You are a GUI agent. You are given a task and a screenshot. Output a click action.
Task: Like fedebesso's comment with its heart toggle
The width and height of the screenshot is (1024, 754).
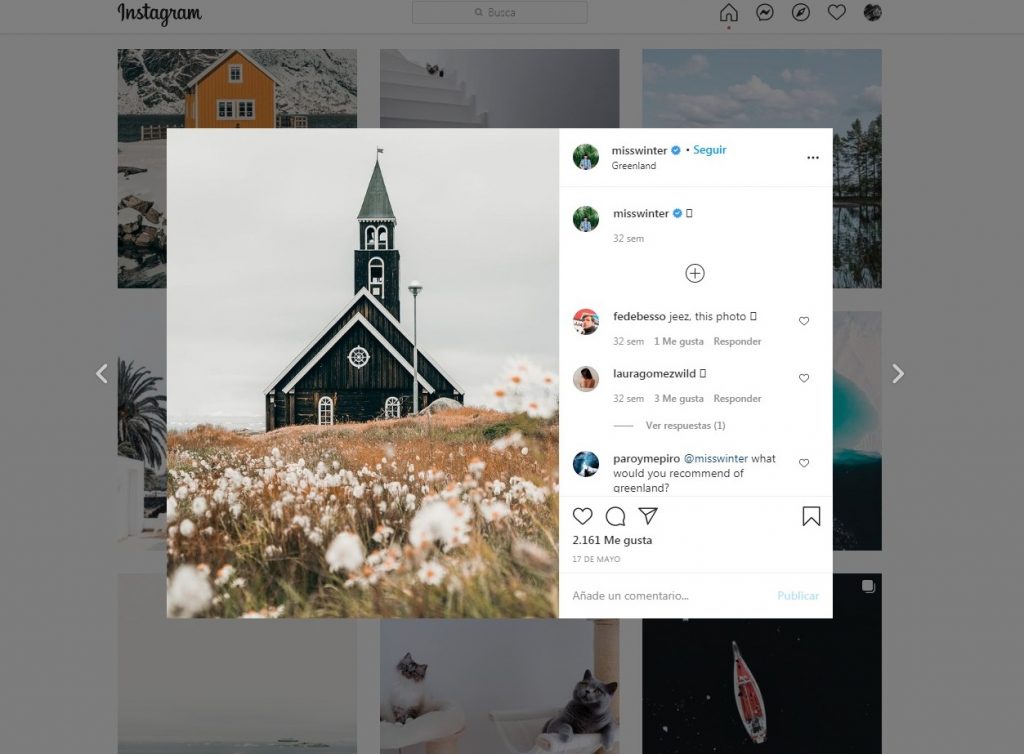click(x=804, y=321)
